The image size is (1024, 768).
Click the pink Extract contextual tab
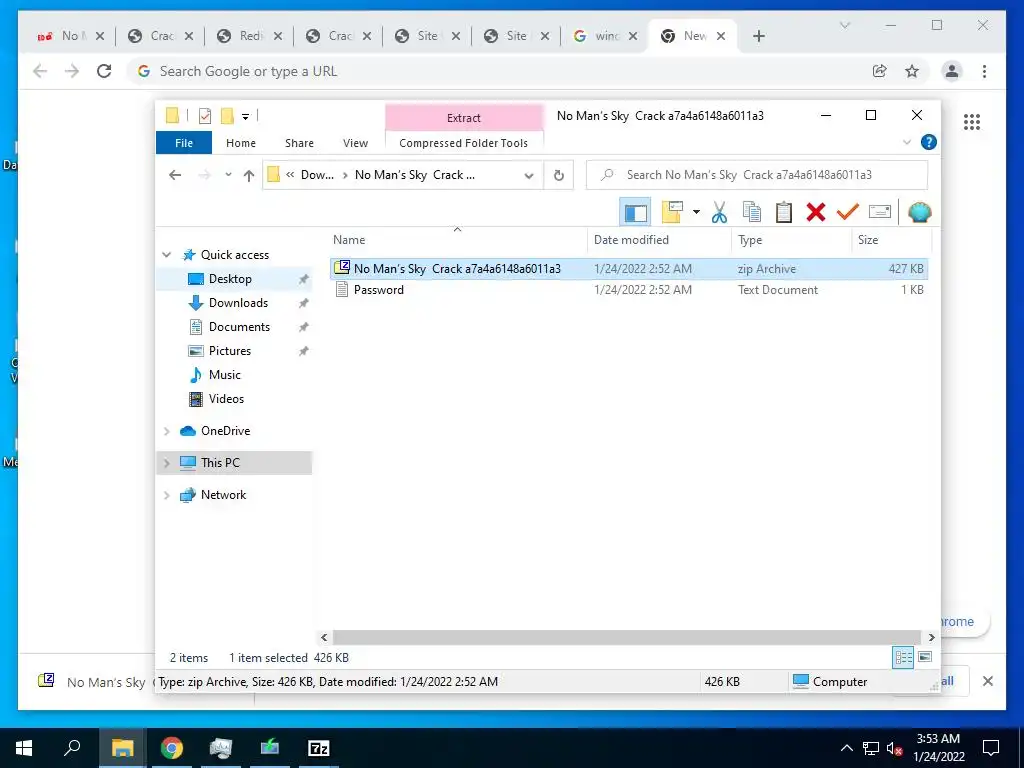pos(464,118)
